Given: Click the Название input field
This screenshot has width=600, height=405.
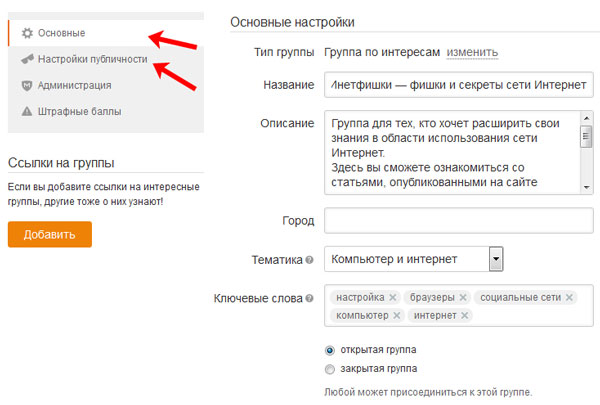Looking at the screenshot, I should 459,85.
